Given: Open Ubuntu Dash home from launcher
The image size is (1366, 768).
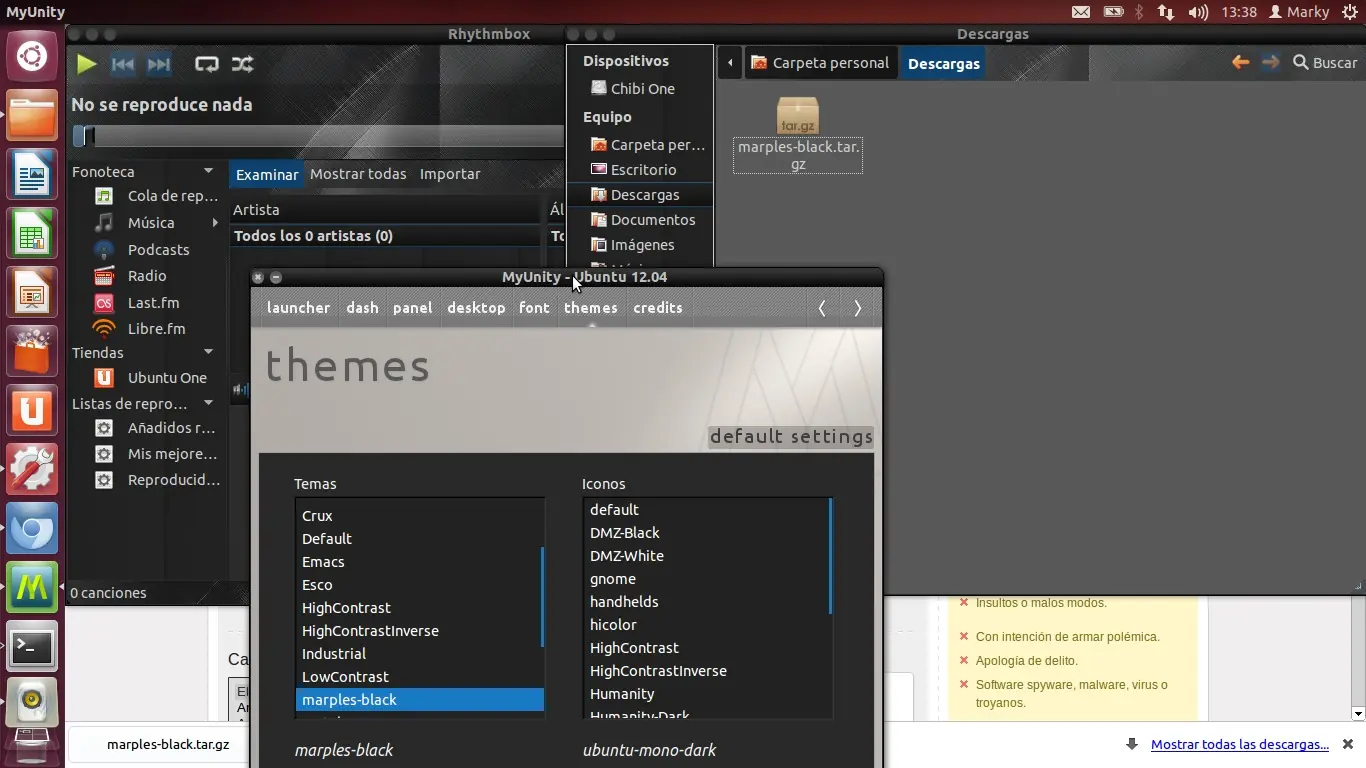Looking at the screenshot, I should (32, 56).
